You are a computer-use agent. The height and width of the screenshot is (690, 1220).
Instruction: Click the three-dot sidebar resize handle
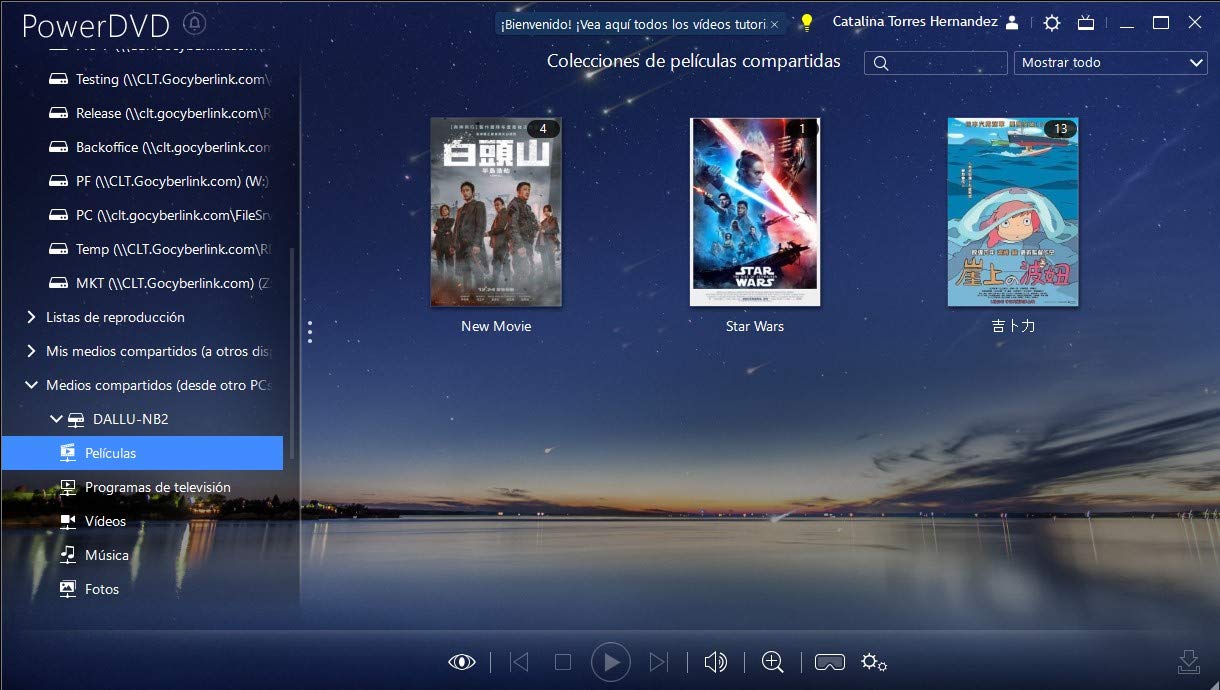[310, 331]
